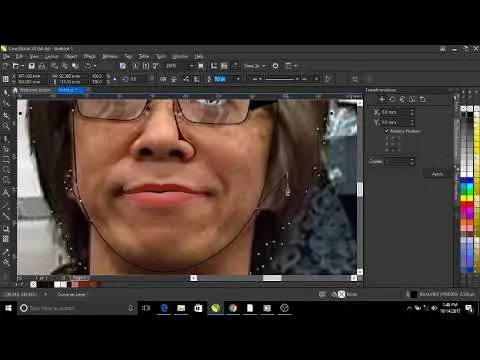This screenshot has width=480, height=360.
Task: Switch docker to Skew mode
Action: [423, 99]
